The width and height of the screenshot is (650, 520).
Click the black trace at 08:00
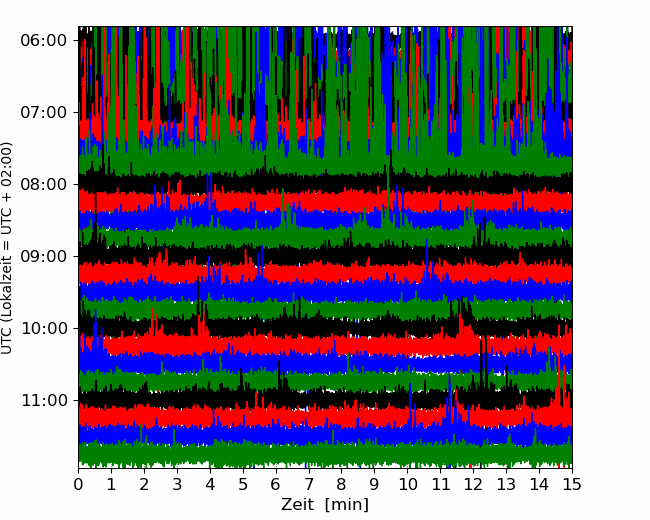[325, 182]
